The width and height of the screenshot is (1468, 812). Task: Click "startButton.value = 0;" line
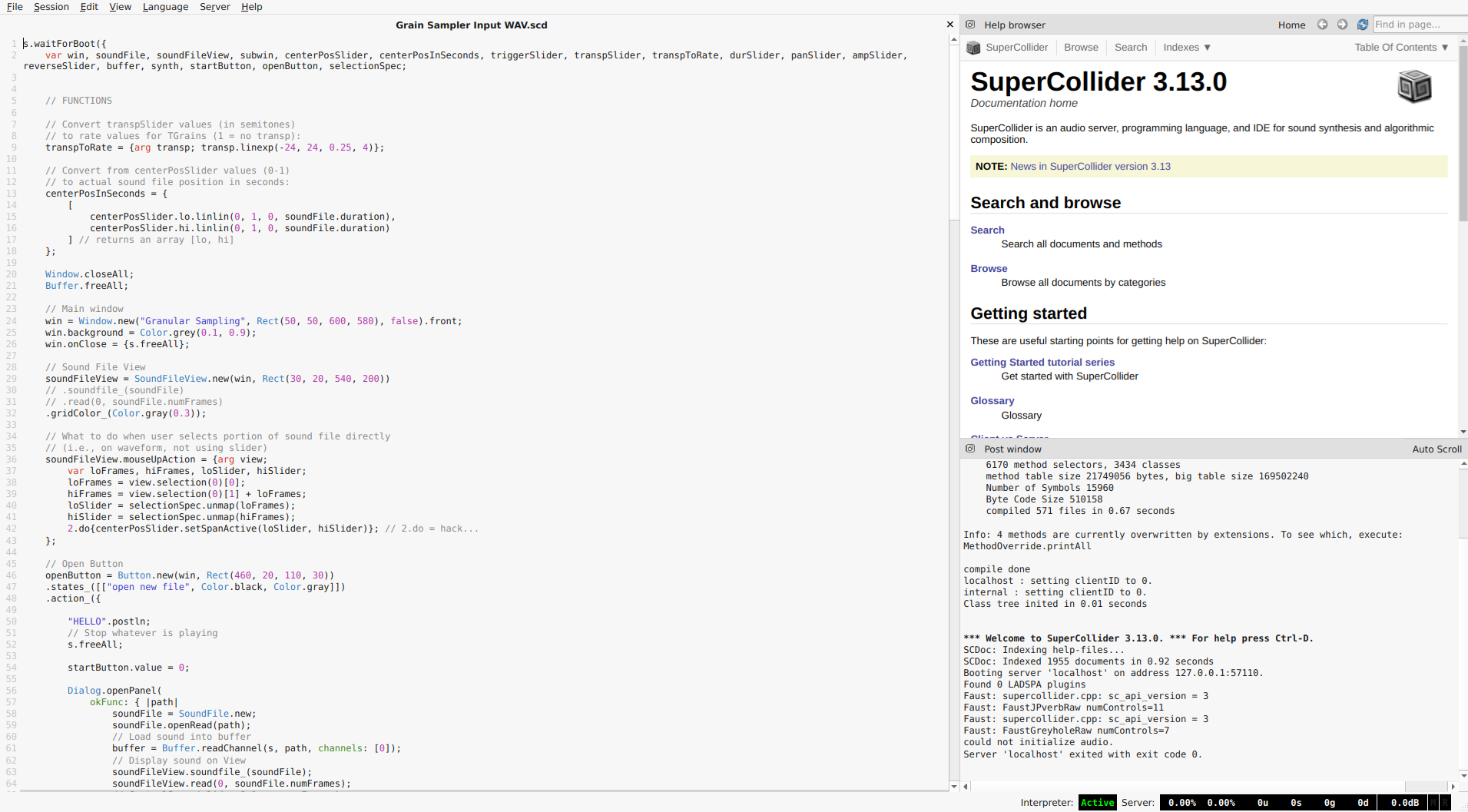(x=128, y=668)
